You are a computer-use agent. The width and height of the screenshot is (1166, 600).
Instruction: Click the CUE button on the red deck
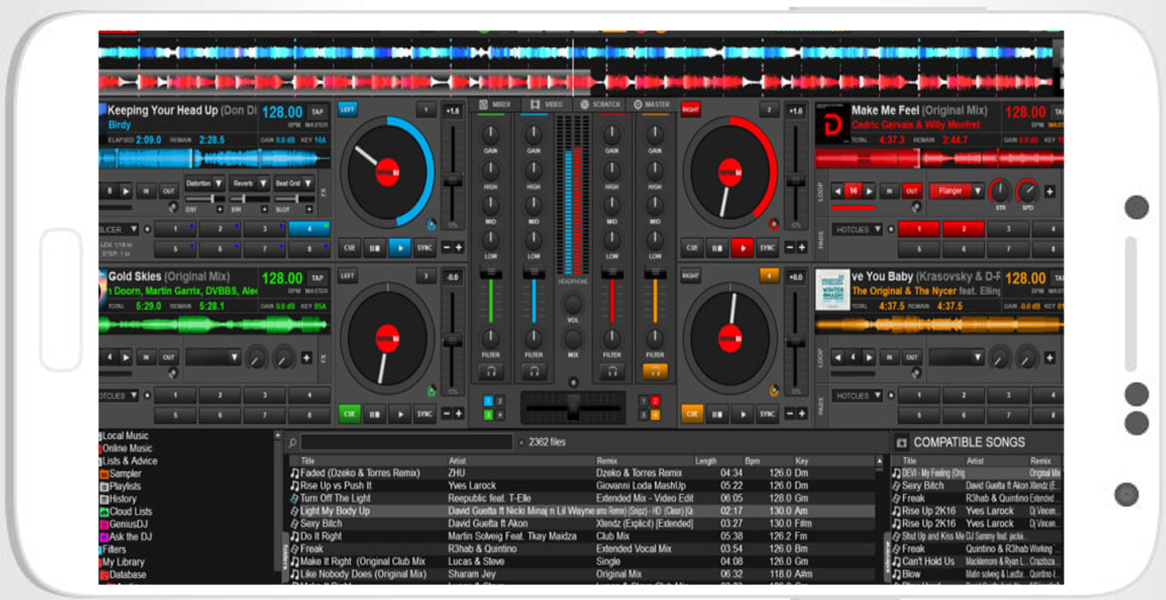pos(692,248)
